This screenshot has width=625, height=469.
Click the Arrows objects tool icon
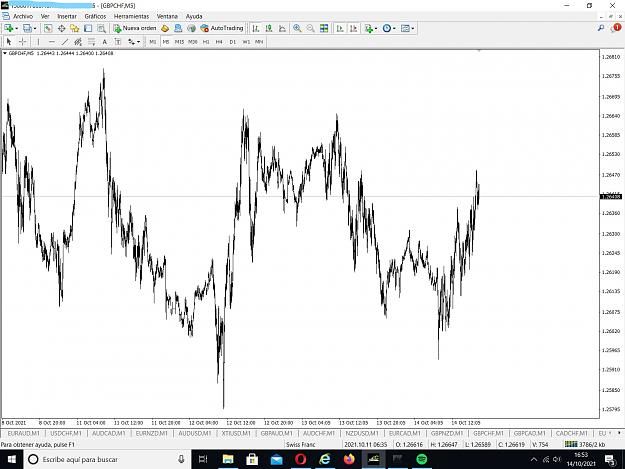[131, 41]
